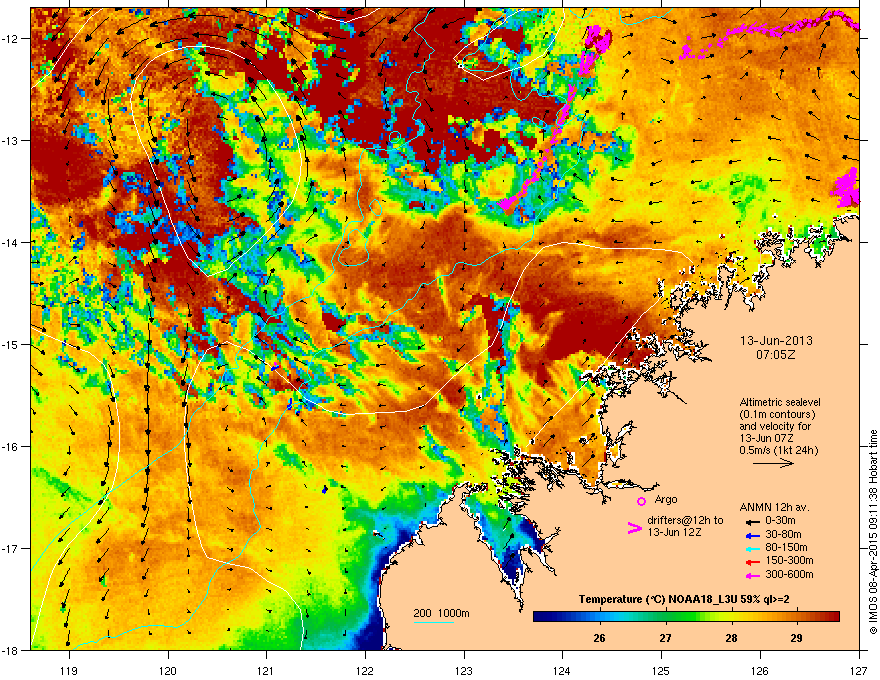This screenshot has width=880, height=680.
Task: Click longitude axis label 124
Action: [x=563, y=670]
